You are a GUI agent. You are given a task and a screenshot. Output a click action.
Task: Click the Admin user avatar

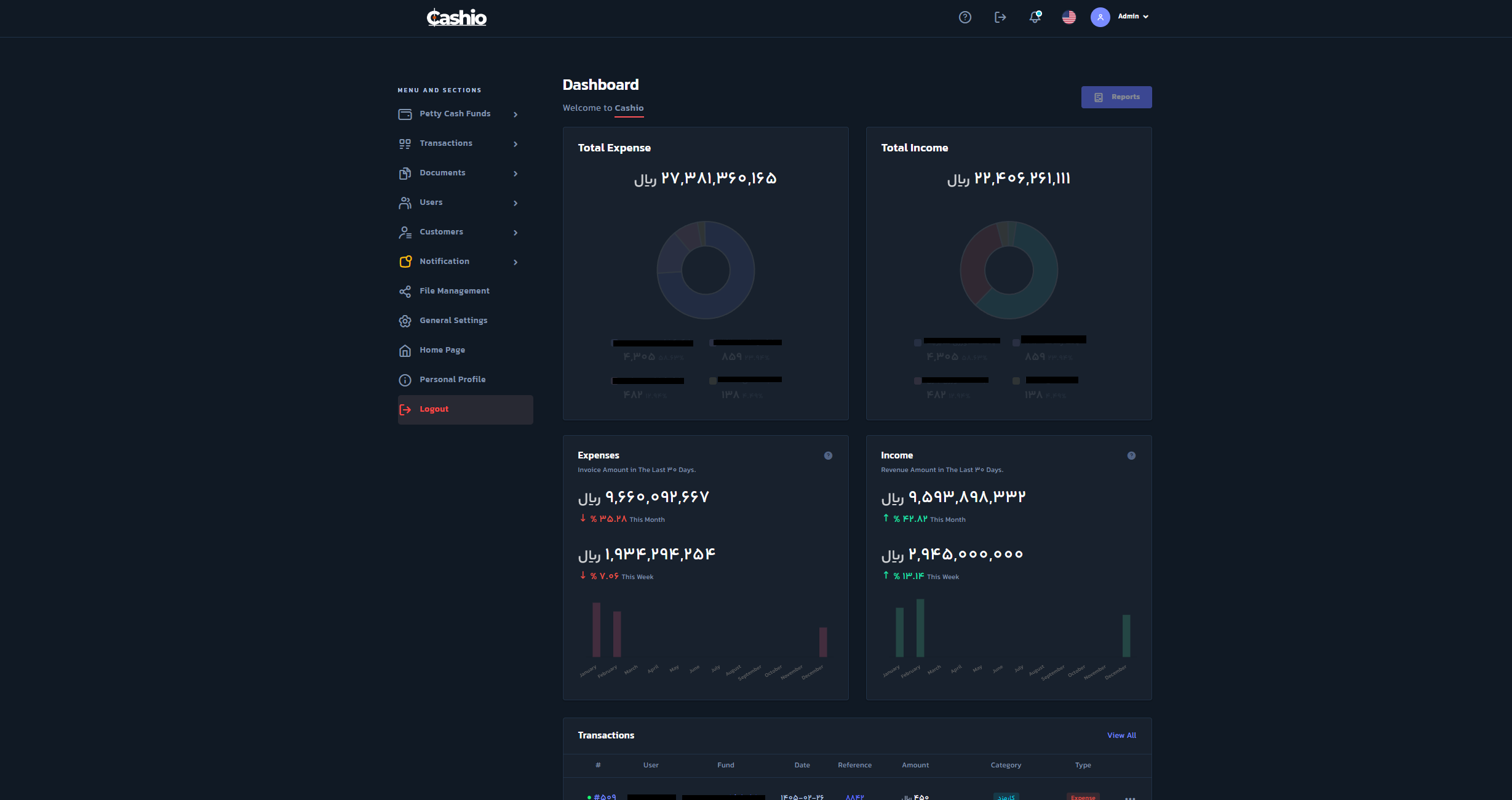click(x=1100, y=17)
